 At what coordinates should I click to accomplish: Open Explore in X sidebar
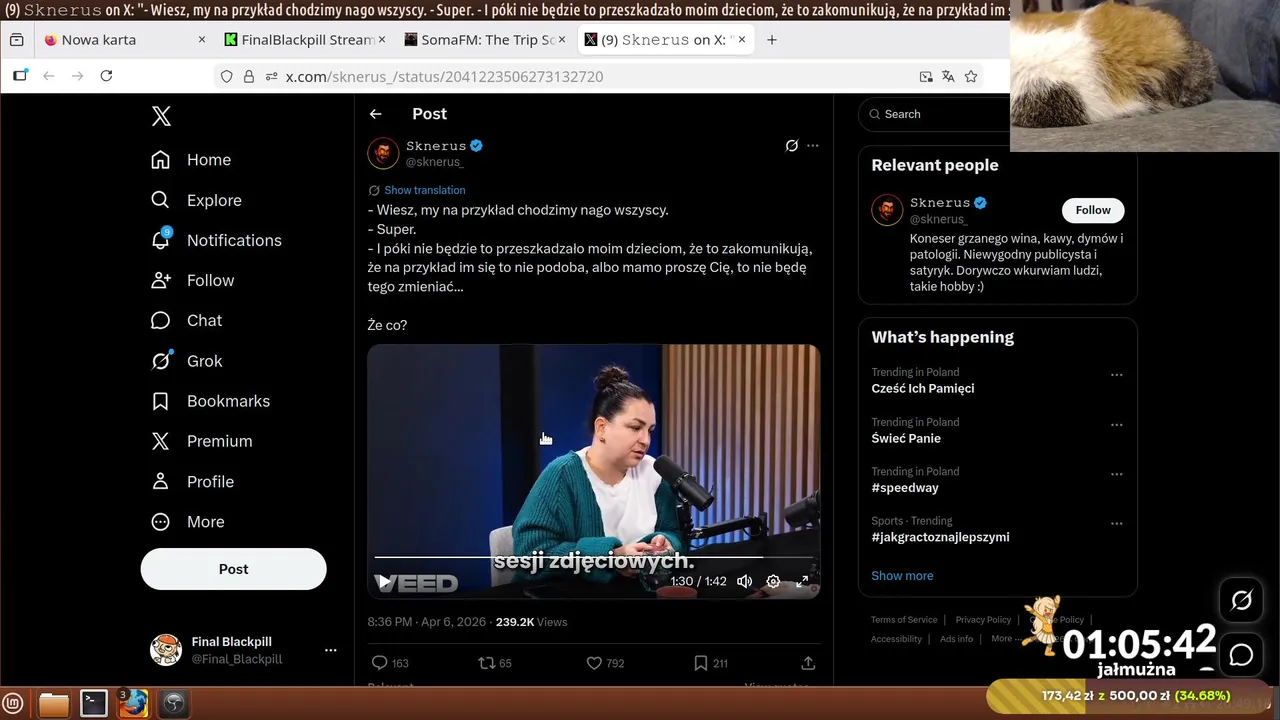tap(196, 200)
